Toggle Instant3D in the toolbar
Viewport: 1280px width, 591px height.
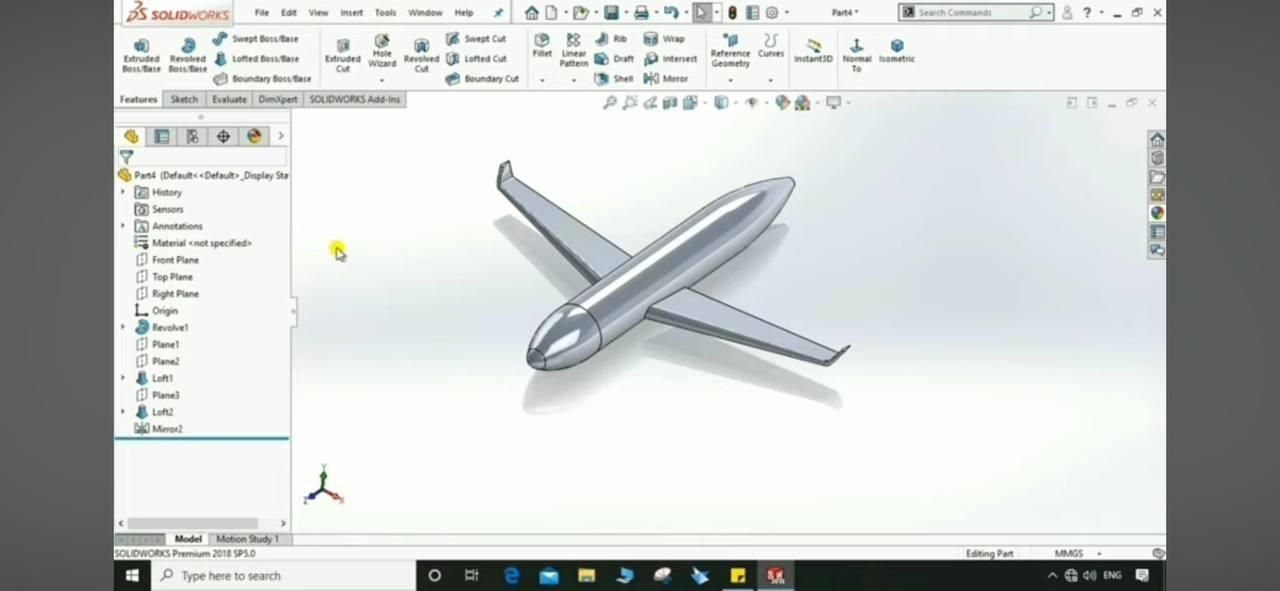pos(813,52)
